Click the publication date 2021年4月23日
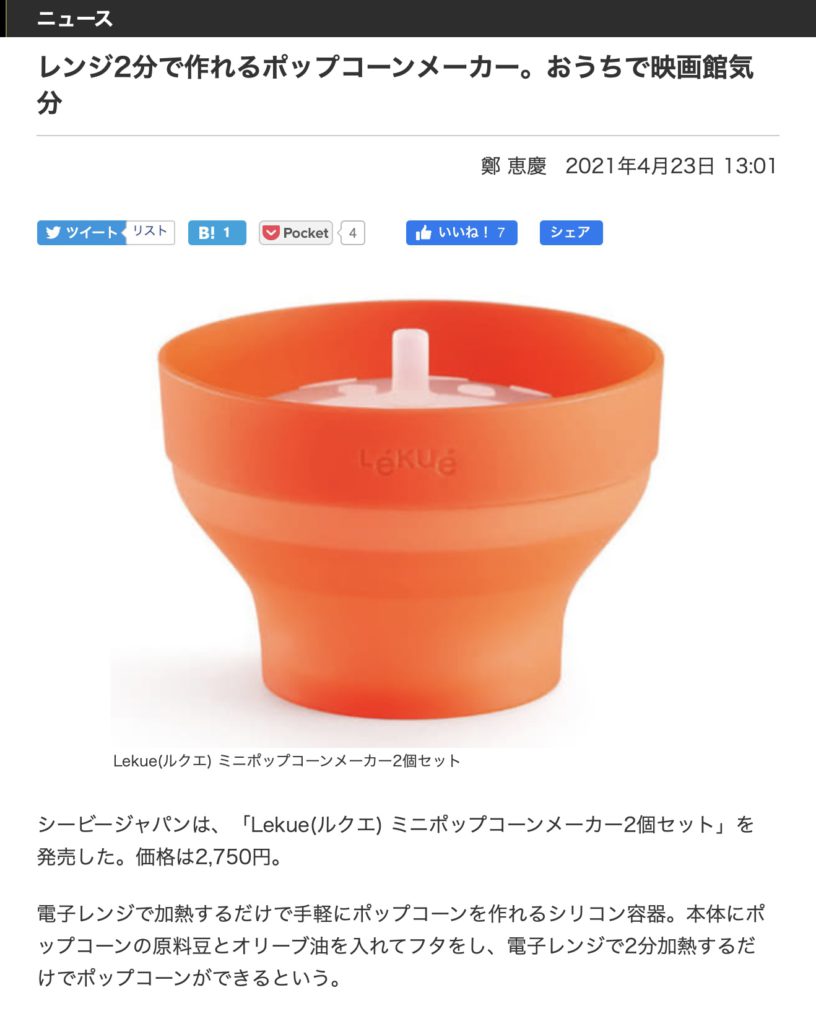This screenshot has width=816, height=1024. 640,166
